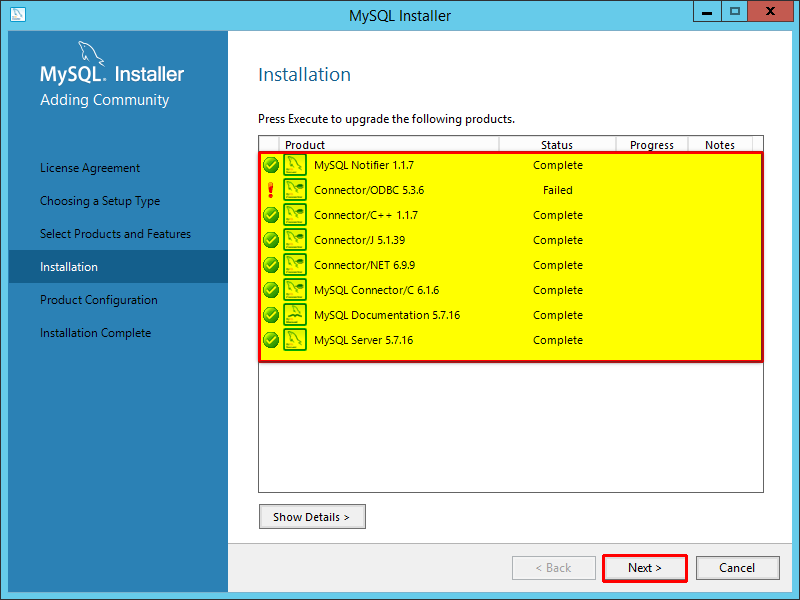
Task: Select the Installation step in sidebar
Action: tap(118, 267)
